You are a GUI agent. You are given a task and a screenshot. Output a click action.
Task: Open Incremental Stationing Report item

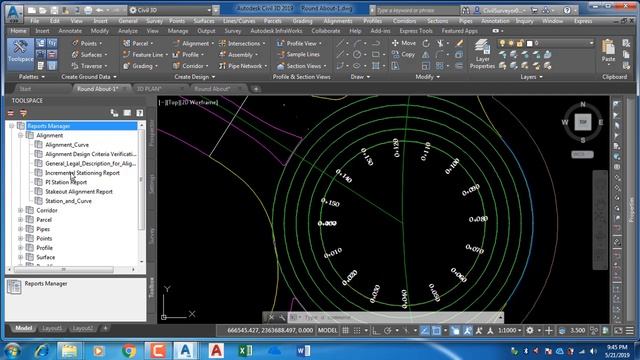[x=82, y=173]
